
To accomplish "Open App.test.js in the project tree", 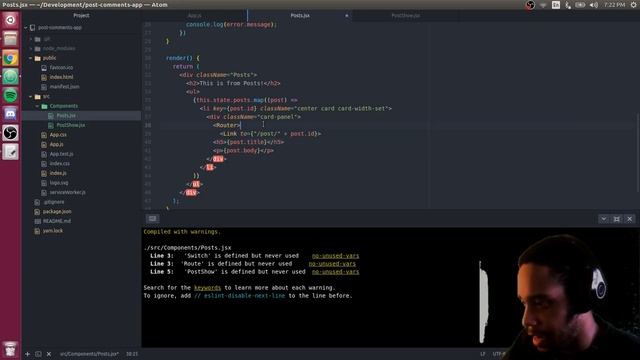I will point(61,154).
